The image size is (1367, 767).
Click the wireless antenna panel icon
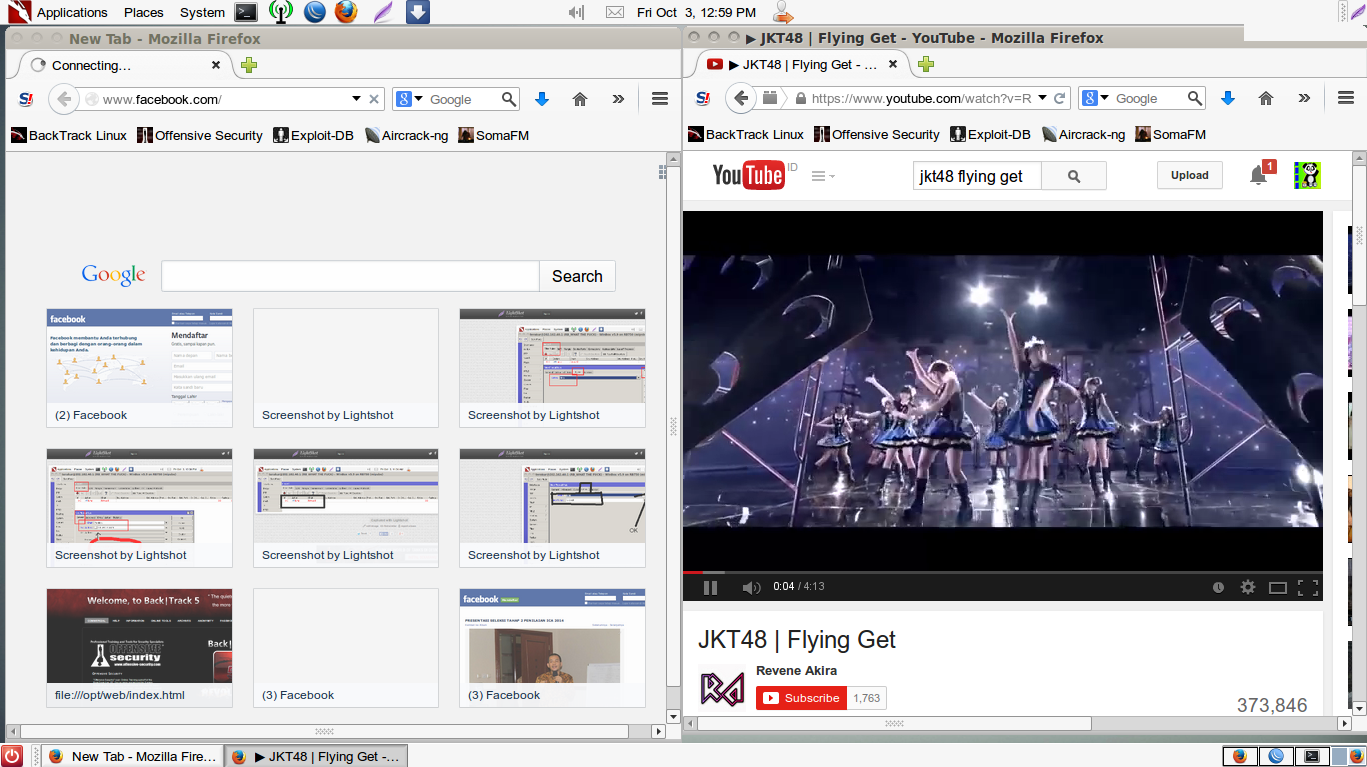click(280, 12)
